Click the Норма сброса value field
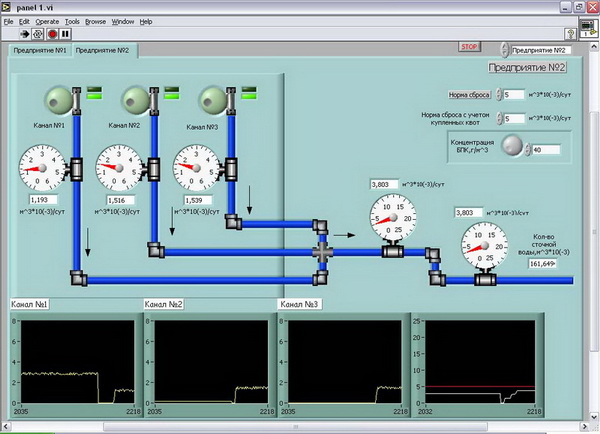Viewport: 600px width, 434px height. pyautogui.click(x=514, y=94)
